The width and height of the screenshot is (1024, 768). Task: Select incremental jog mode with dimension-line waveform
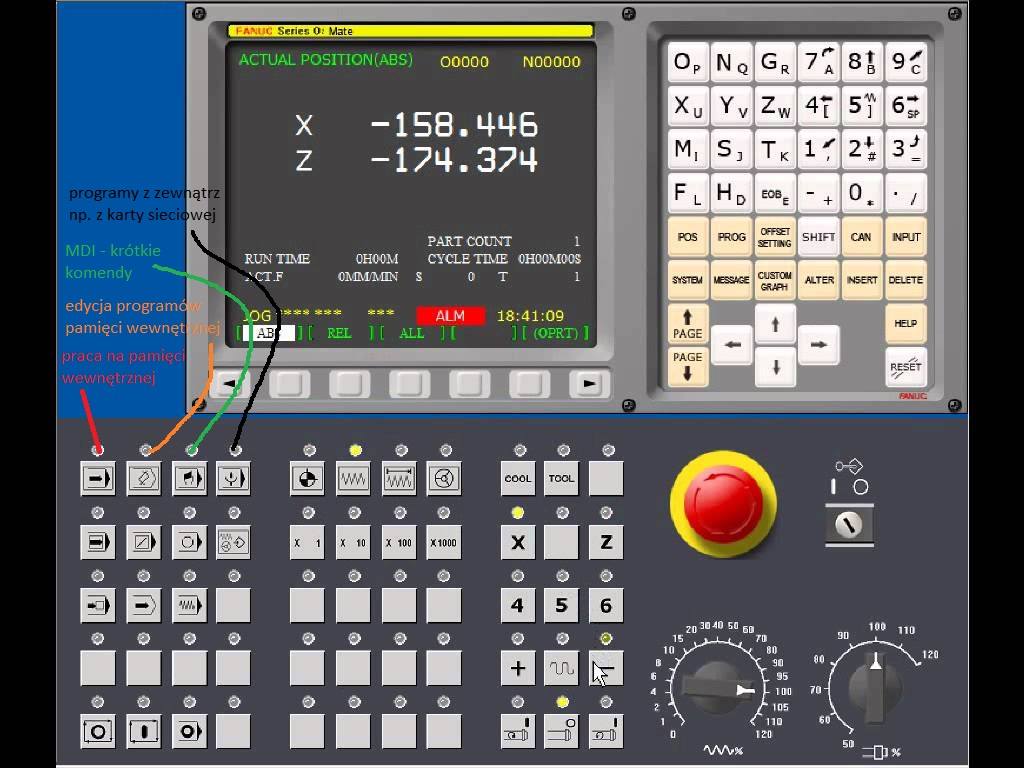(x=399, y=479)
